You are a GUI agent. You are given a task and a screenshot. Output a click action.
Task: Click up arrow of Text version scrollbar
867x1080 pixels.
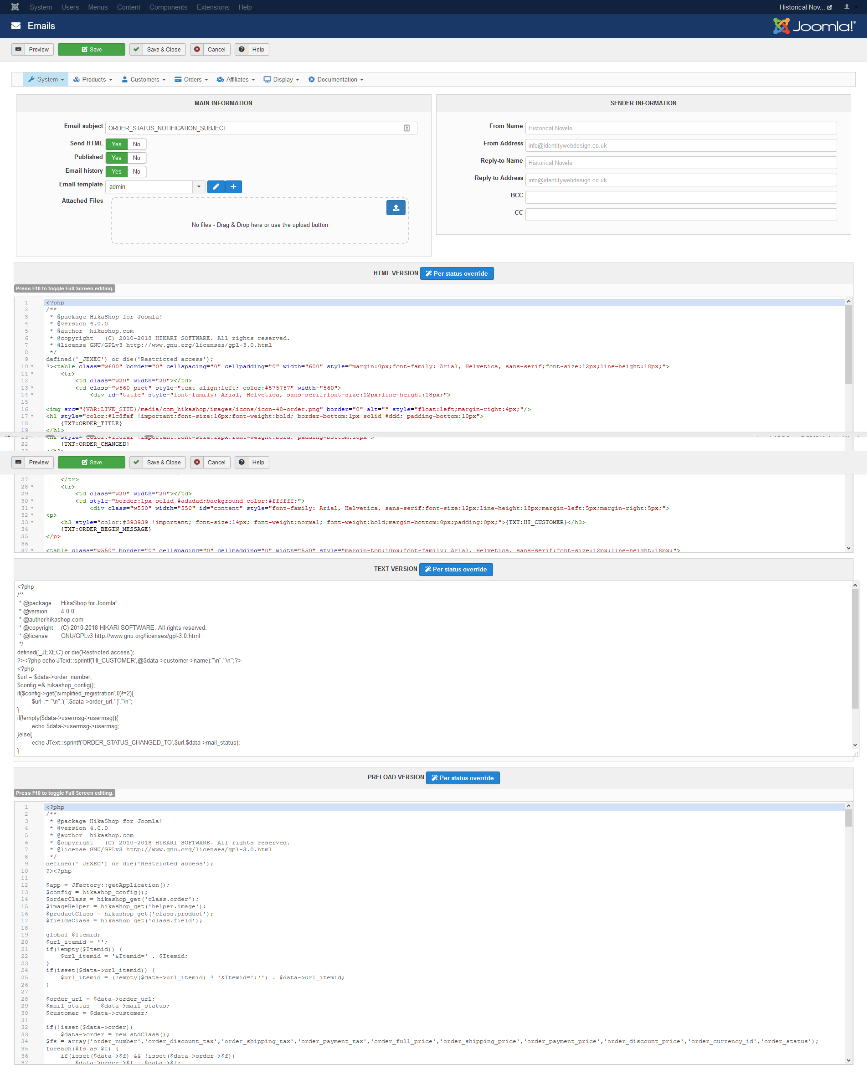pos(855,586)
